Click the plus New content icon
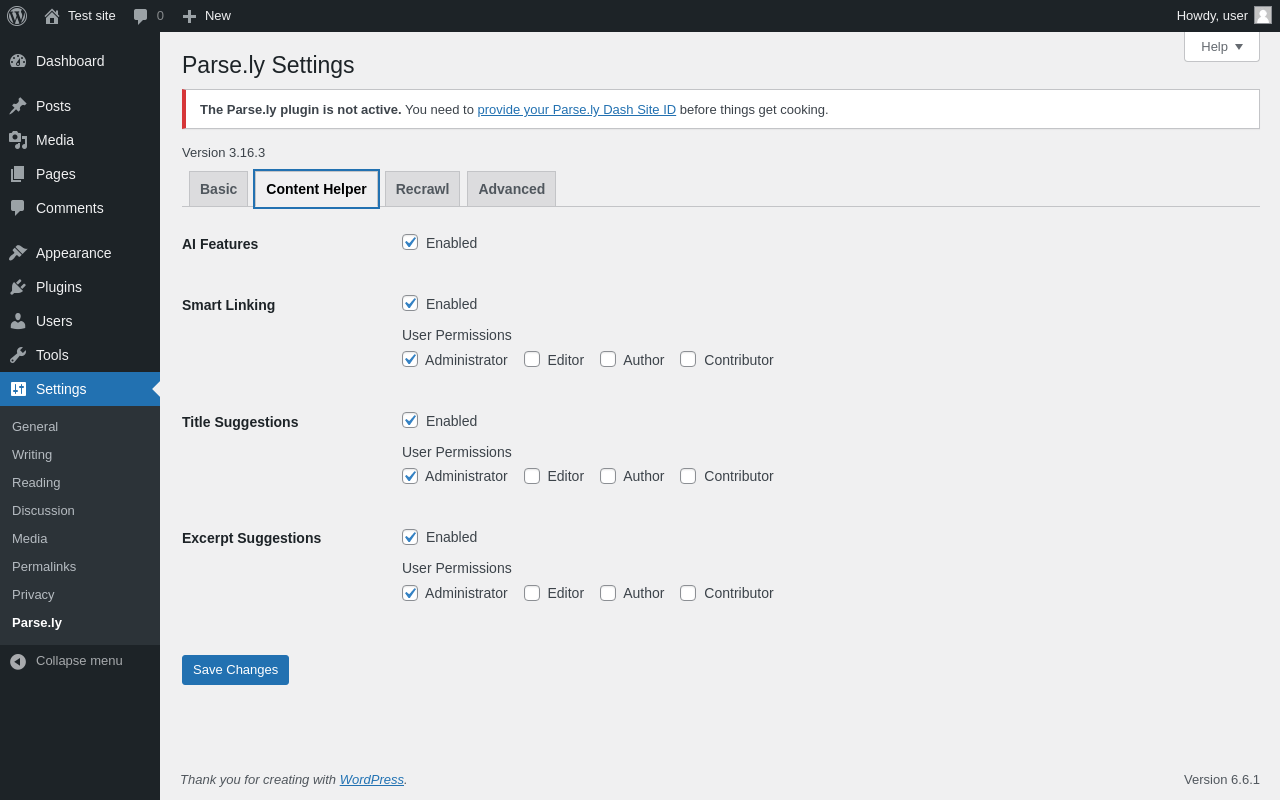The height and width of the screenshot is (800, 1280). [189, 16]
